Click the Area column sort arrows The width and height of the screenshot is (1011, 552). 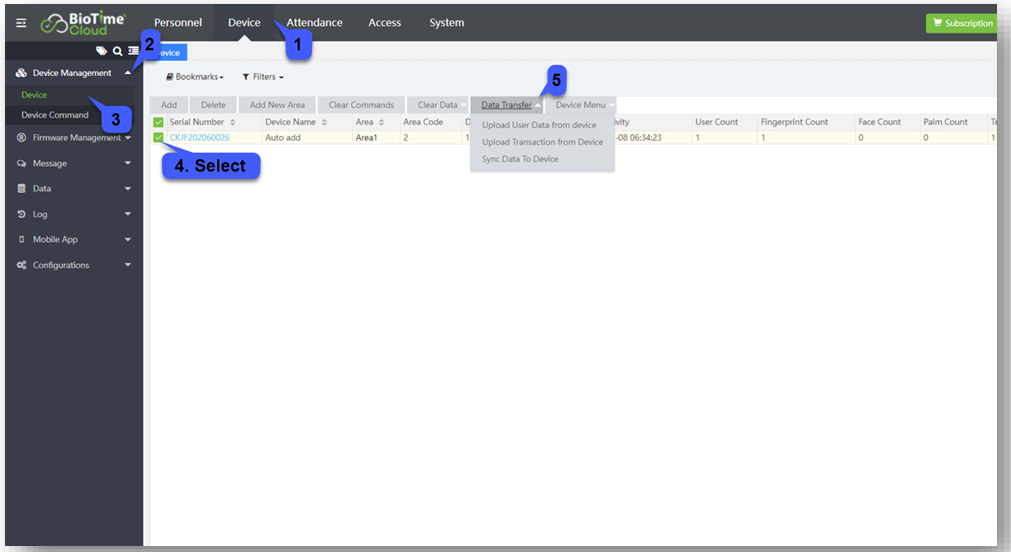coord(382,122)
